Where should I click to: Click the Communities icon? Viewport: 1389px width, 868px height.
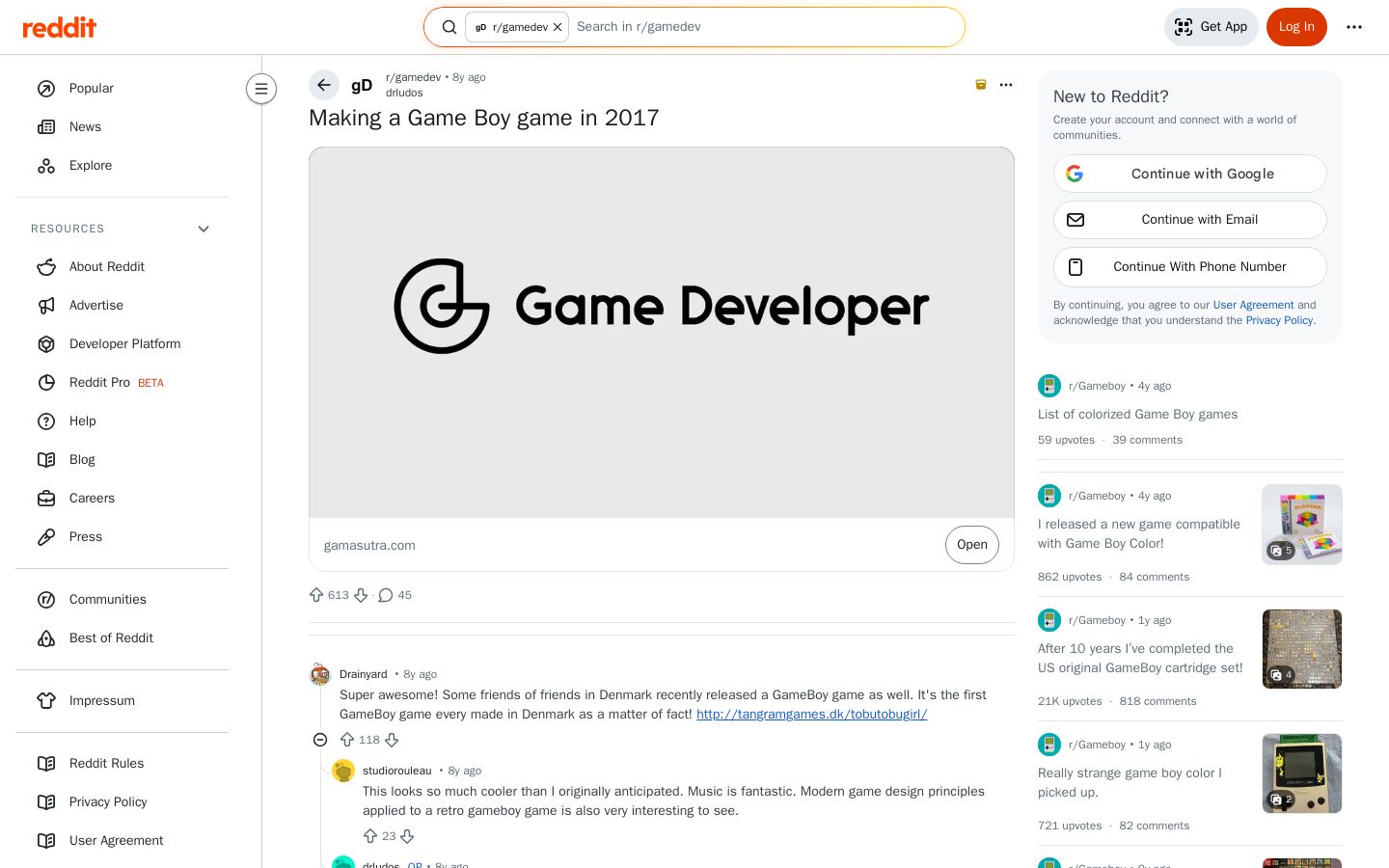click(46, 600)
